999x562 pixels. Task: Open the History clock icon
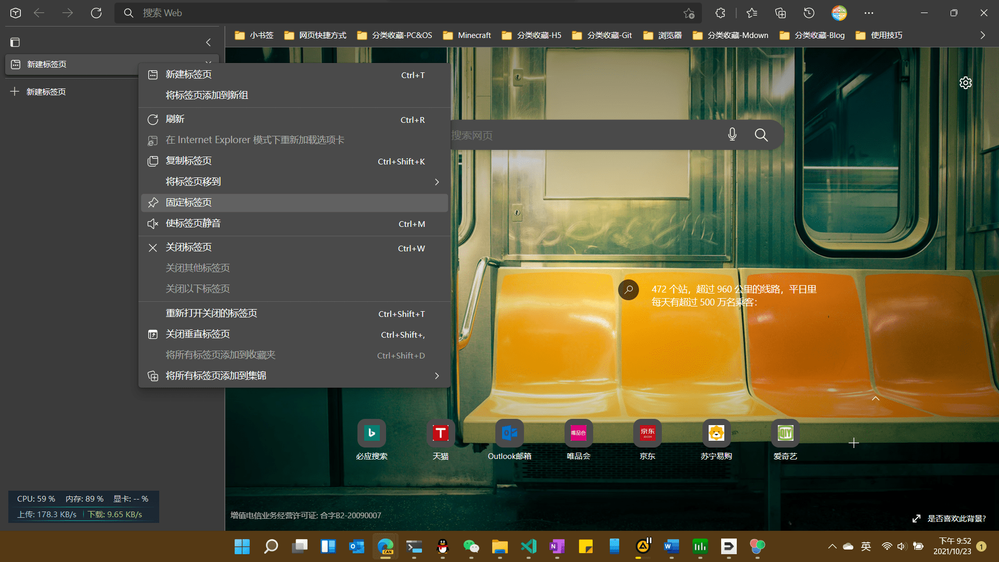809,13
